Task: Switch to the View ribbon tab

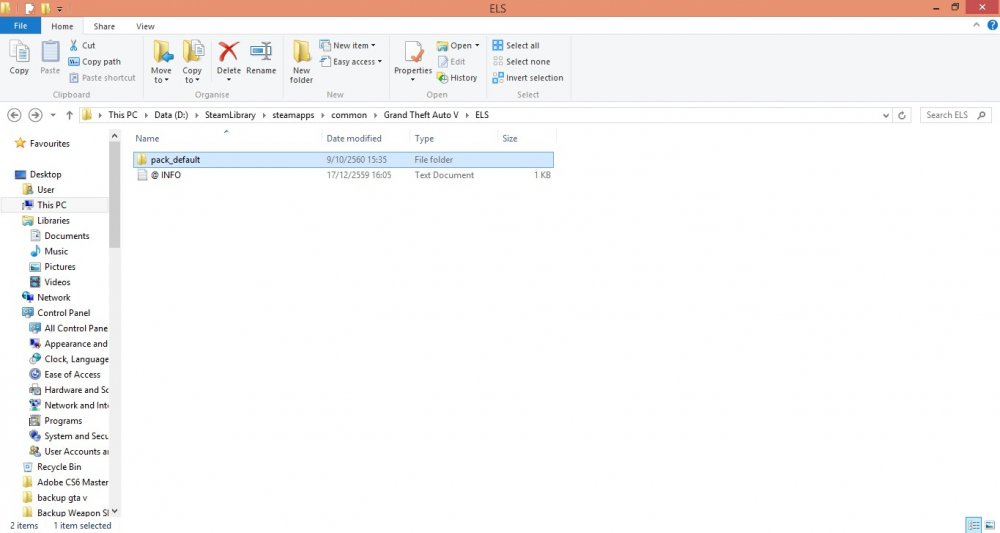Action: tap(145, 26)
